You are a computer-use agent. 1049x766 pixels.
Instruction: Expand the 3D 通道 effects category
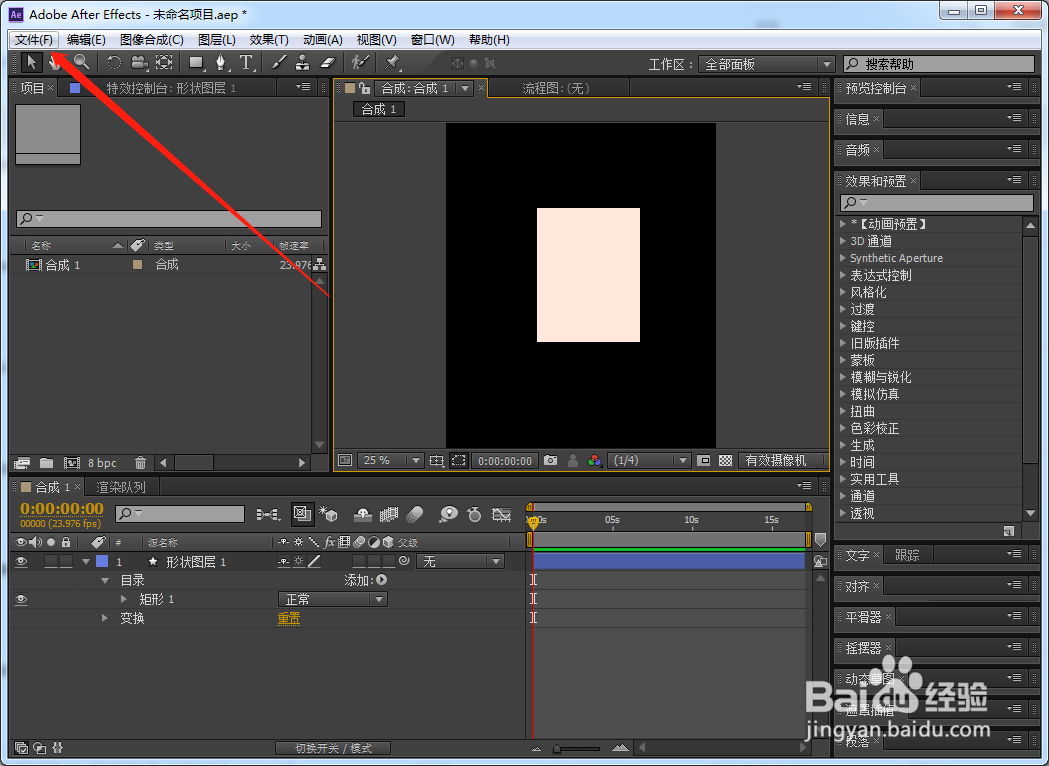[x=843, y=241]
